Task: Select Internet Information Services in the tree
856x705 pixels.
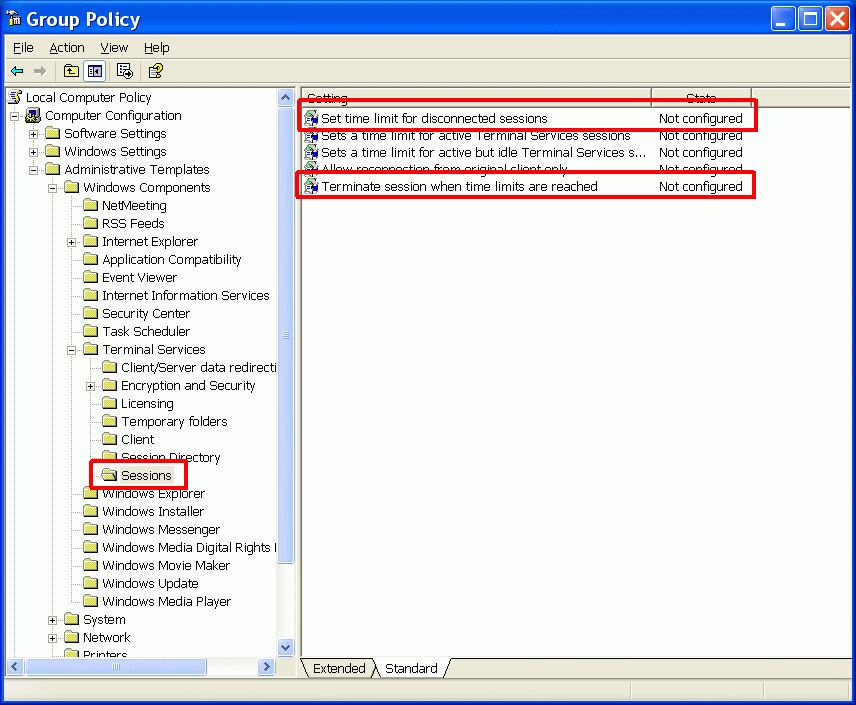Action: point(186,295)
